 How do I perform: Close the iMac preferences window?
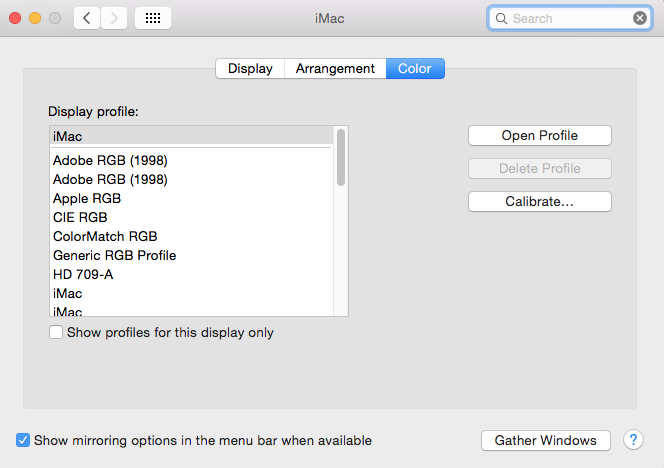click(x=15, y=18)
